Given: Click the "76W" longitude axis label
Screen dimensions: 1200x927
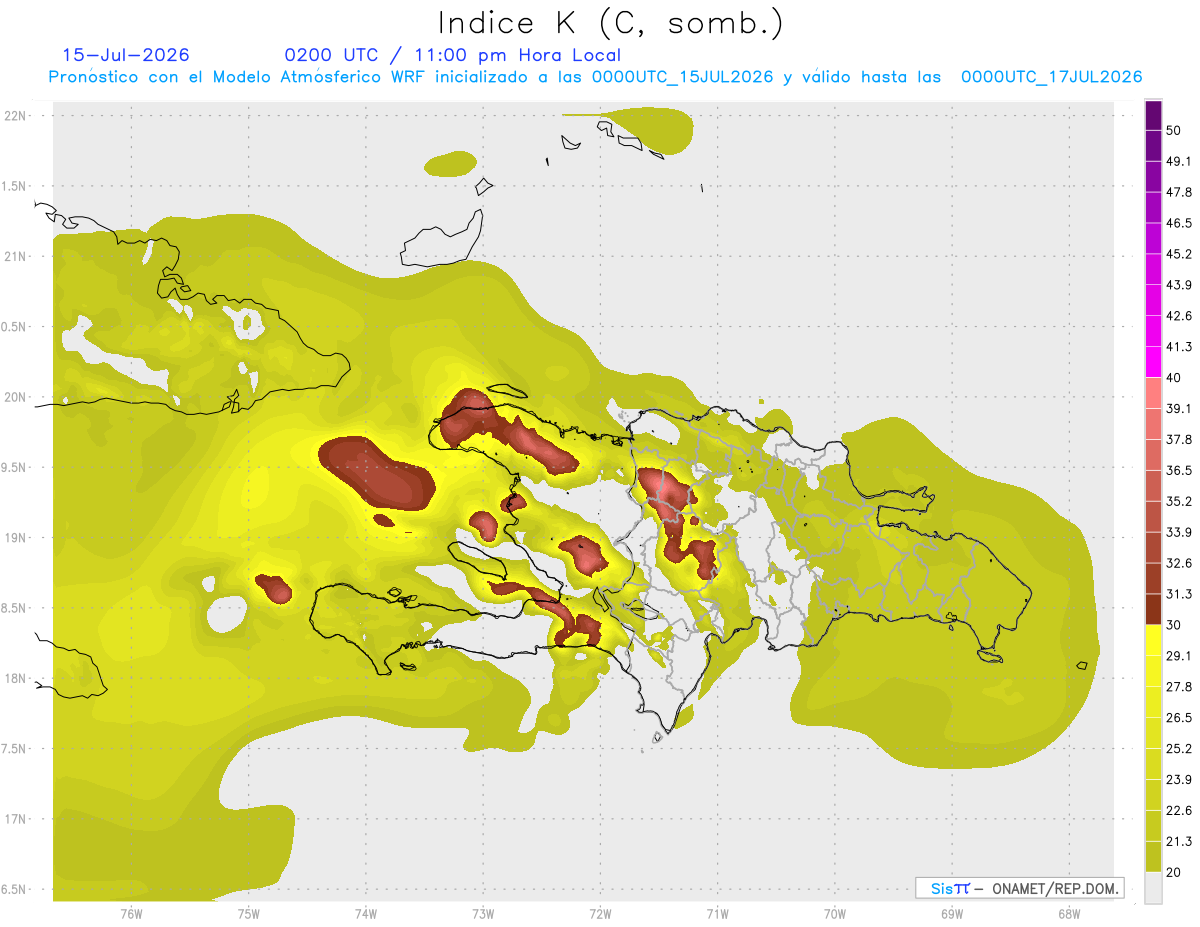Looking at the screenshot, I should [131, 913].
